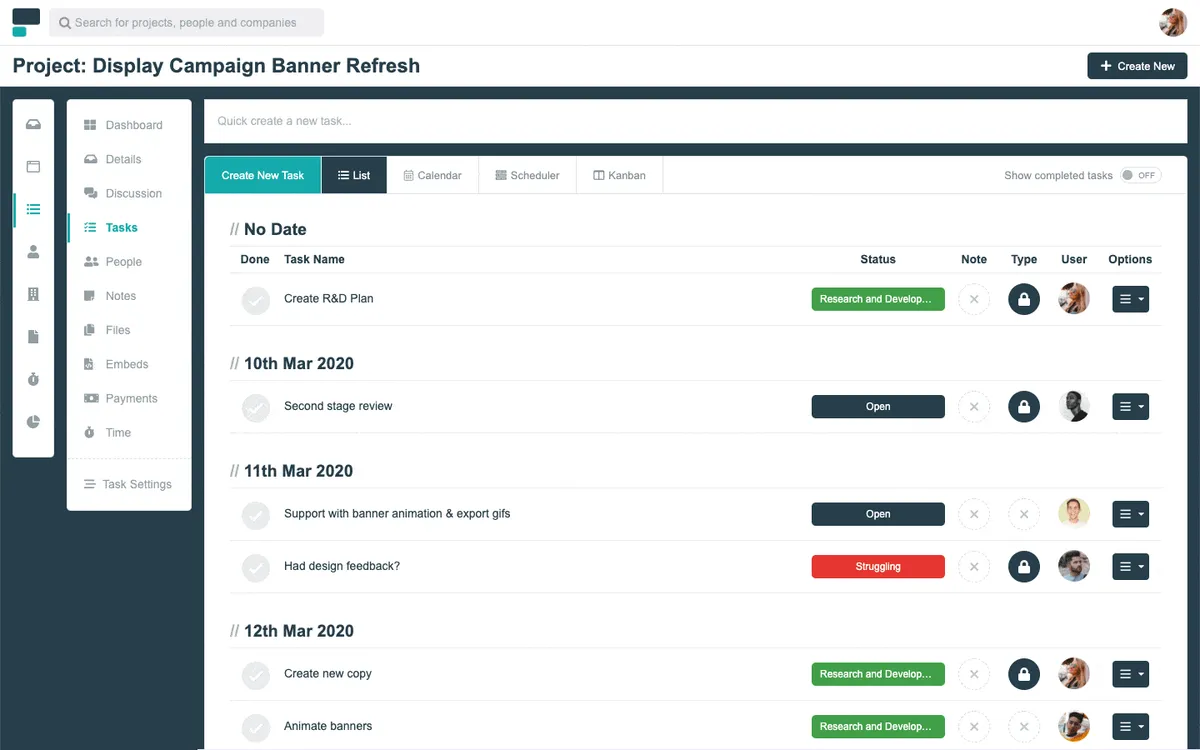Mark Second stage review as done

256,408
